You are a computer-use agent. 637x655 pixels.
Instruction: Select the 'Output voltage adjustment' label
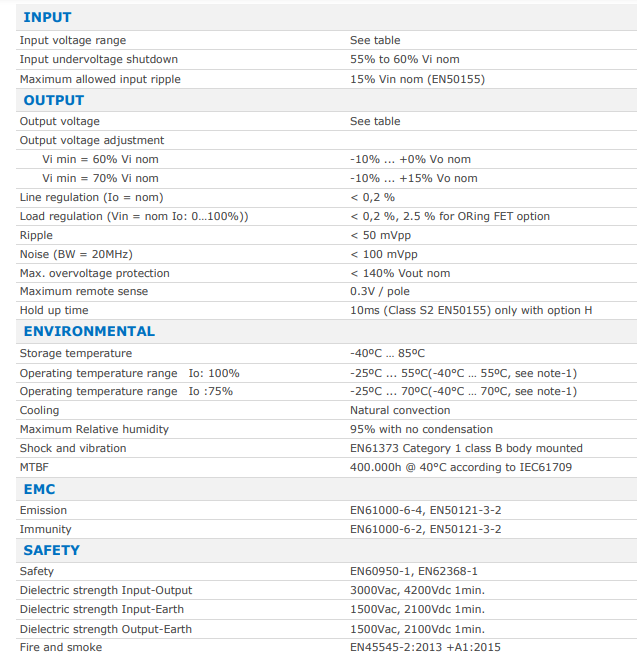click(x=92, y=140)
